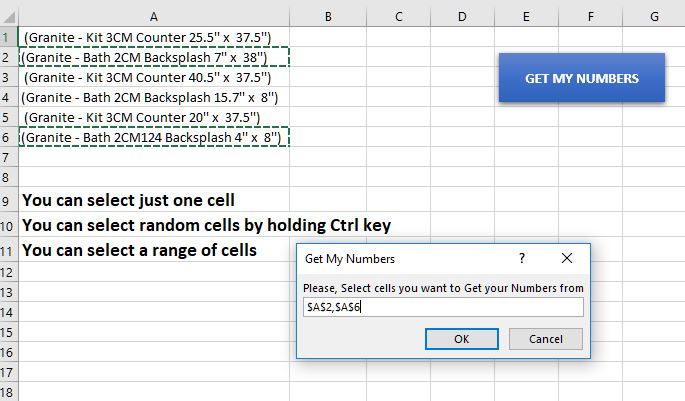
Task: Select column D header
Action: click(x=462, y=17)
